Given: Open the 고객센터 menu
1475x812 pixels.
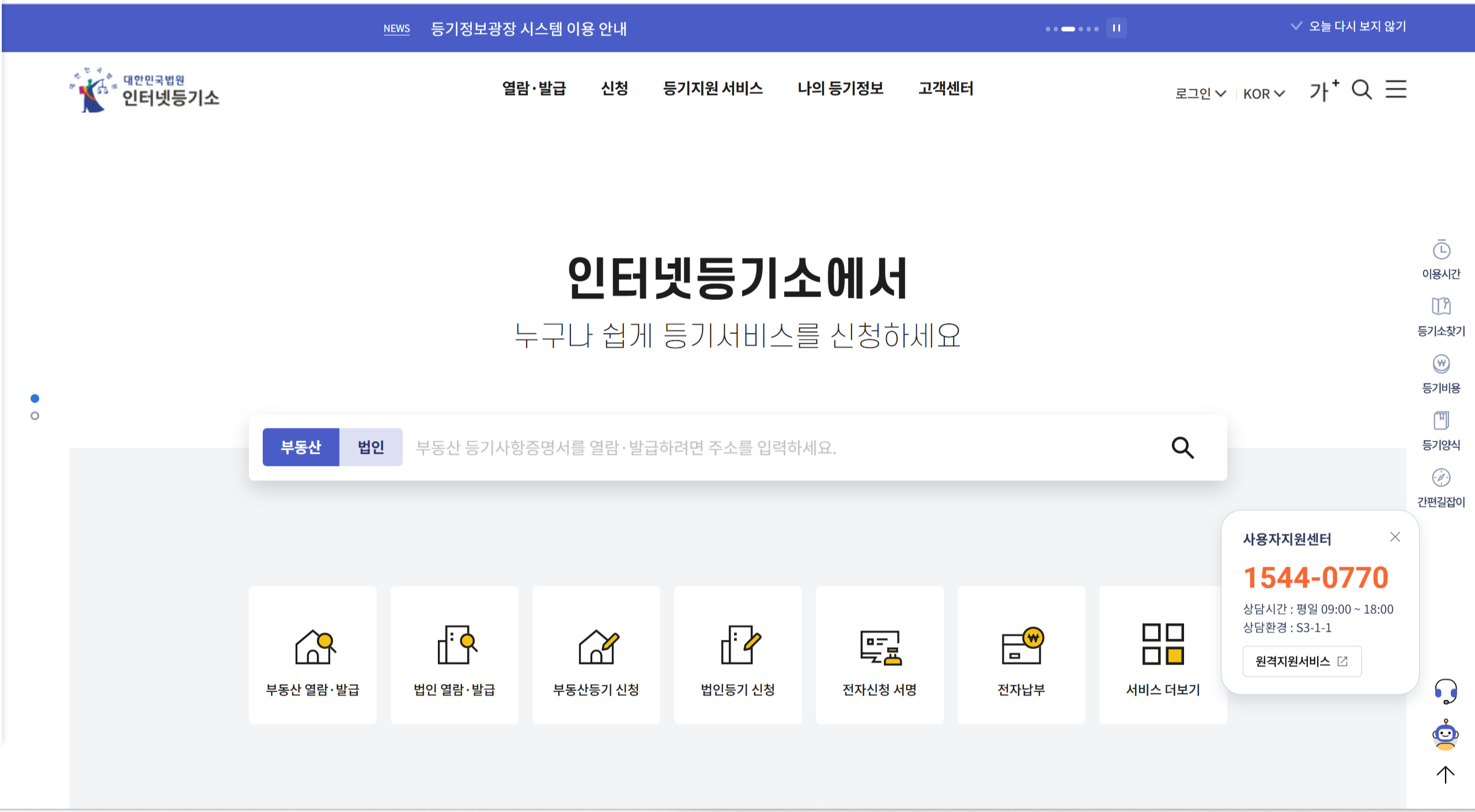Looking at the screenshot, I should (945, 89).
